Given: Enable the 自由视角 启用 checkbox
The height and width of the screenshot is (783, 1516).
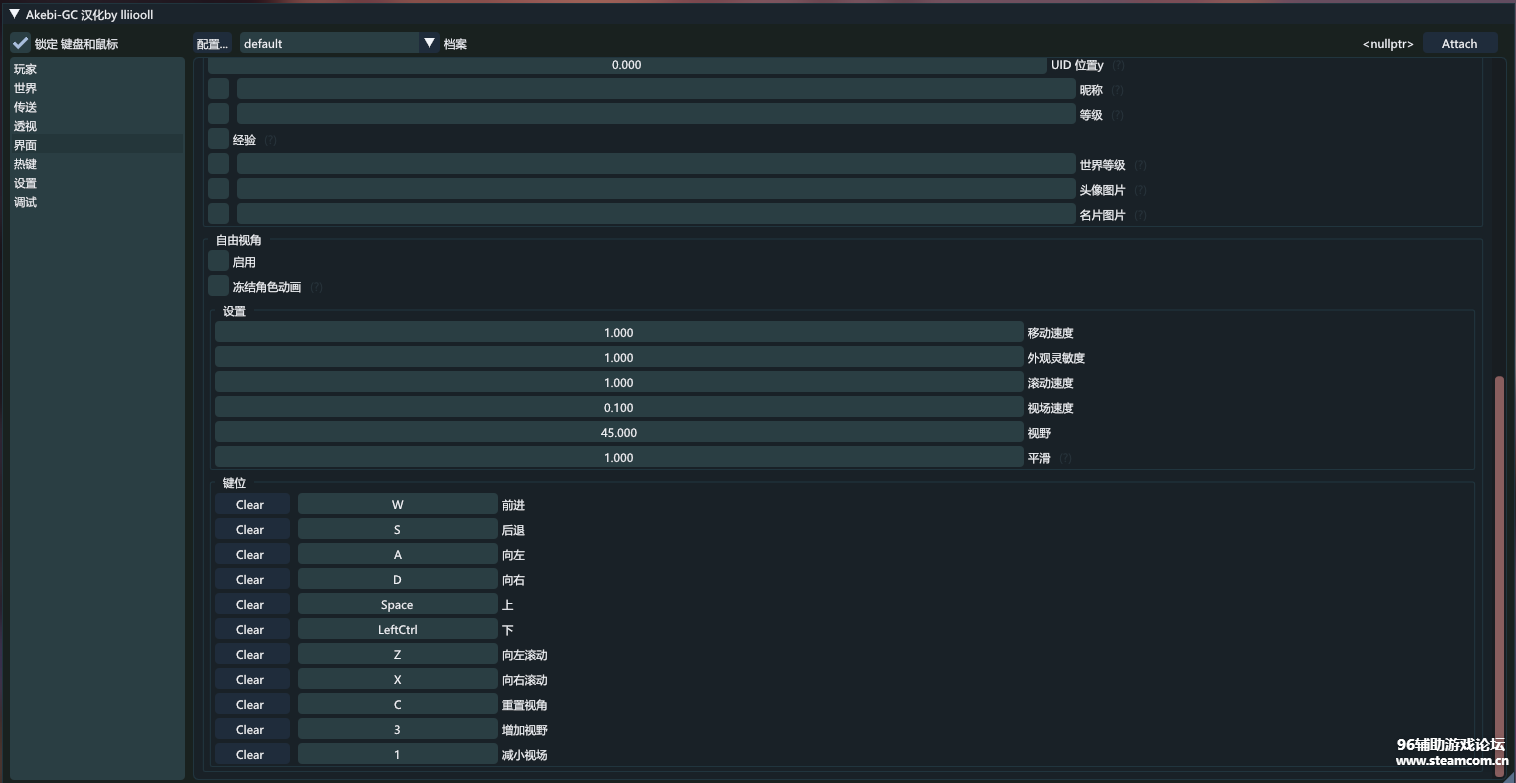Looking at the screenshot, I should [x=218, y=261].
